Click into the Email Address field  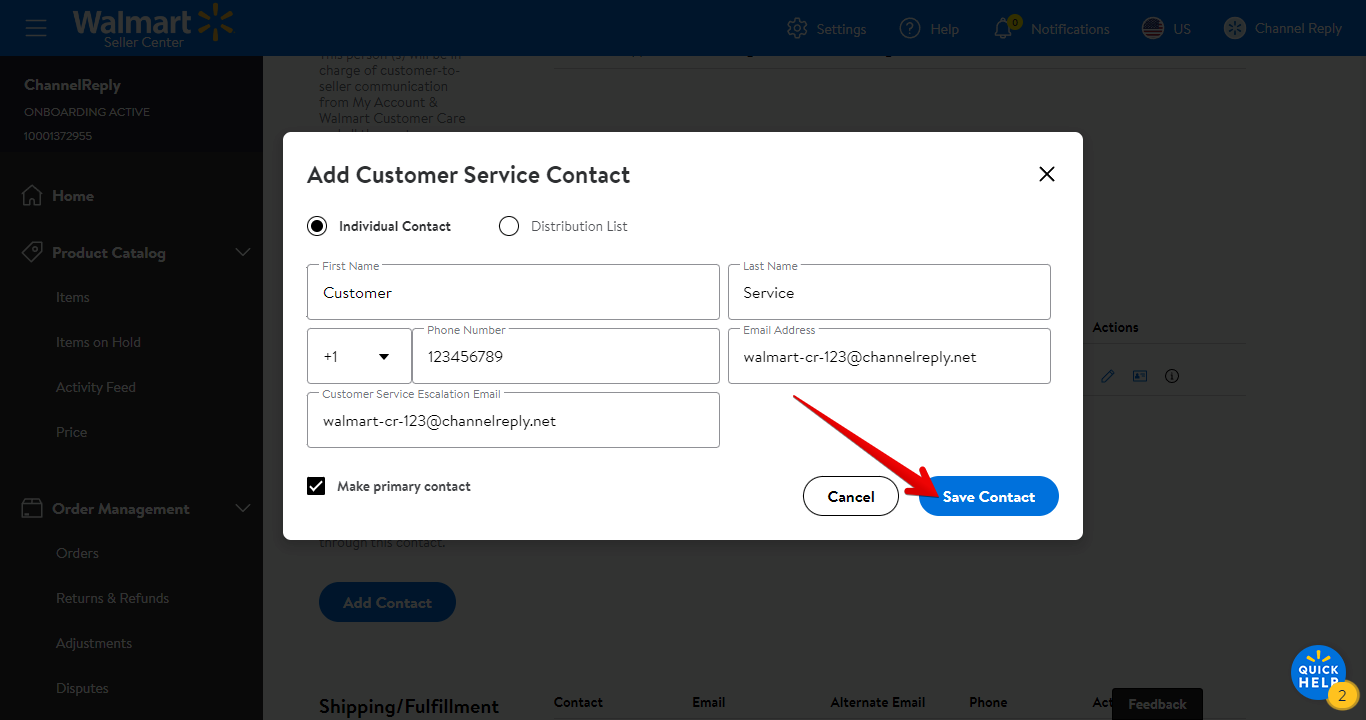pos(889,356)
